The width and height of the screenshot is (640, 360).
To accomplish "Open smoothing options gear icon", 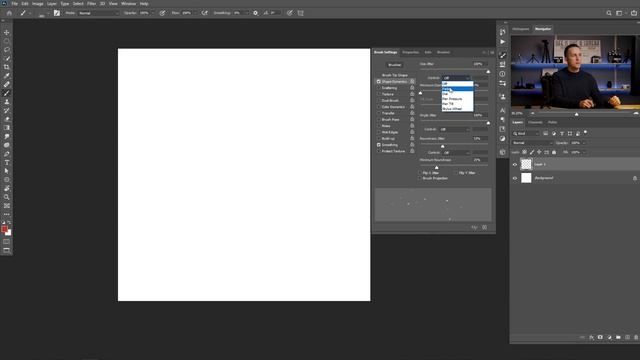I will (256, 13).
